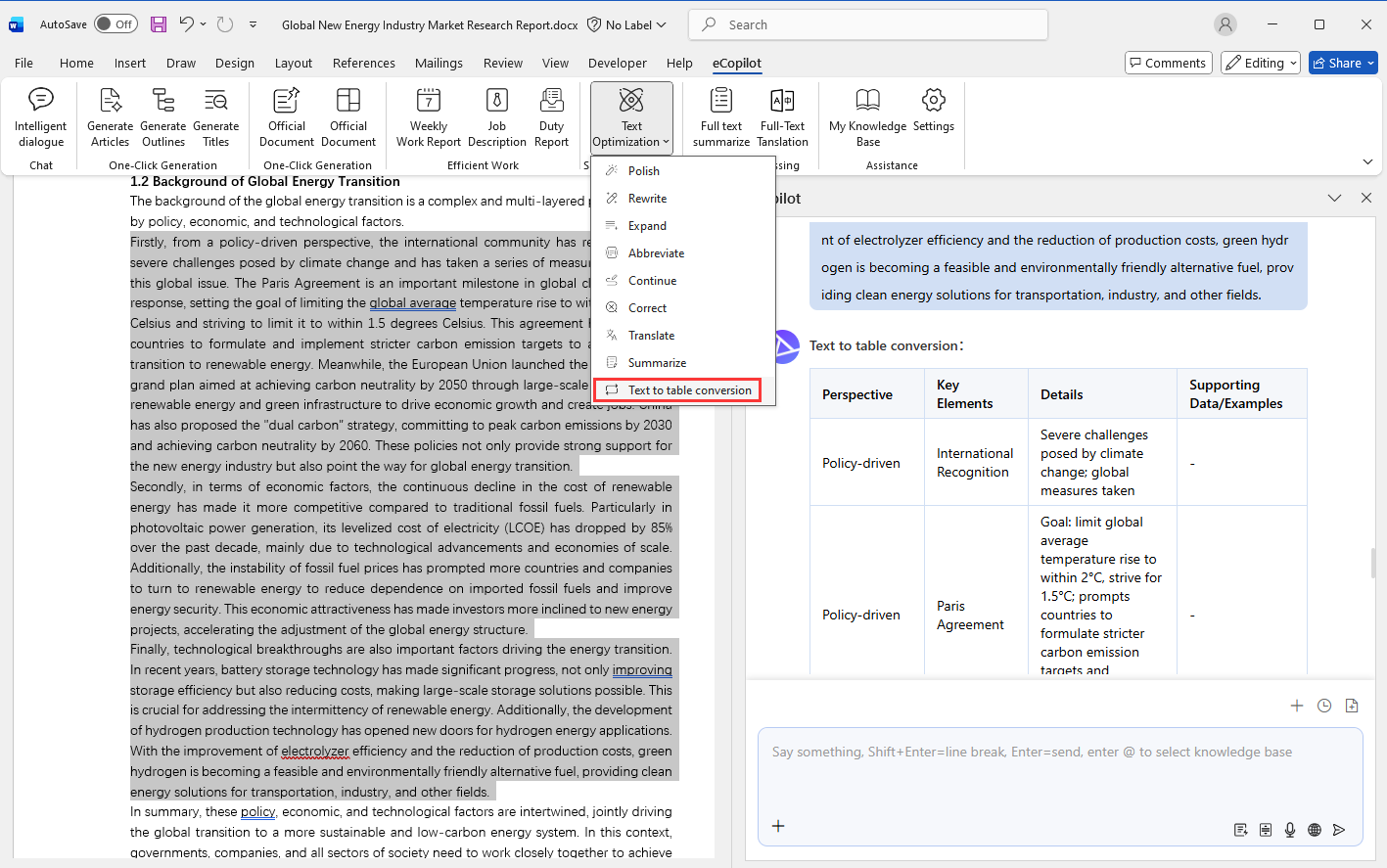Viewport: 1387px width, 868px height.
Task: Toggle the AutoSave switch
Action: (x=116, y=24)
